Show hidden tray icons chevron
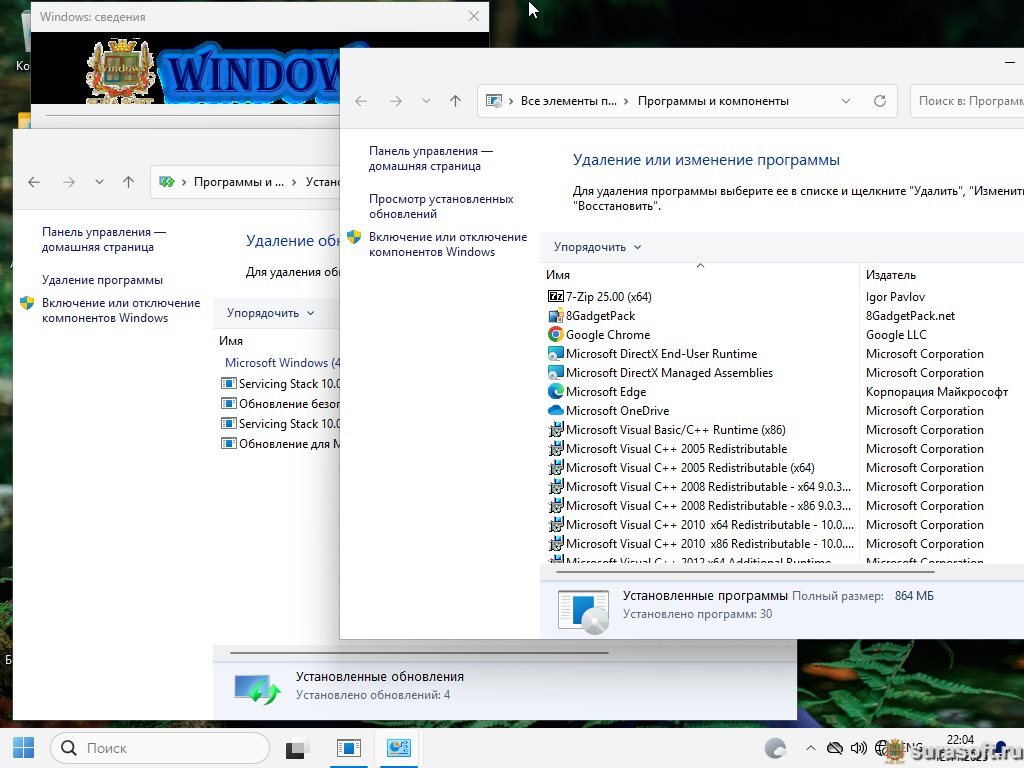Image resolution: width=1024 pixels, height=768 pixels. [810, 748]
